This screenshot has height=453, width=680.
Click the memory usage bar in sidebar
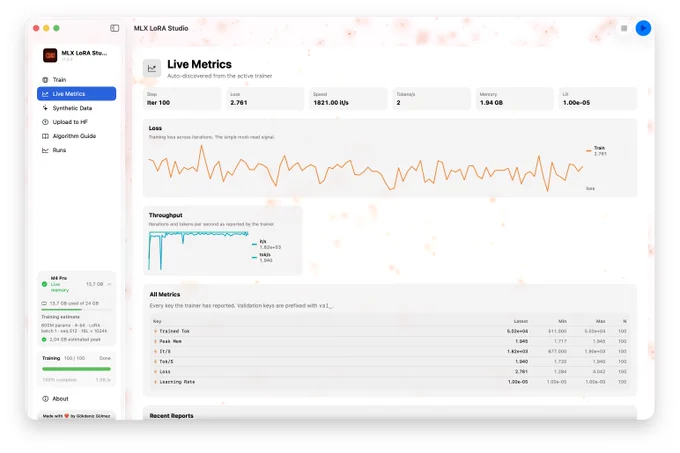[x=76, y=310]
